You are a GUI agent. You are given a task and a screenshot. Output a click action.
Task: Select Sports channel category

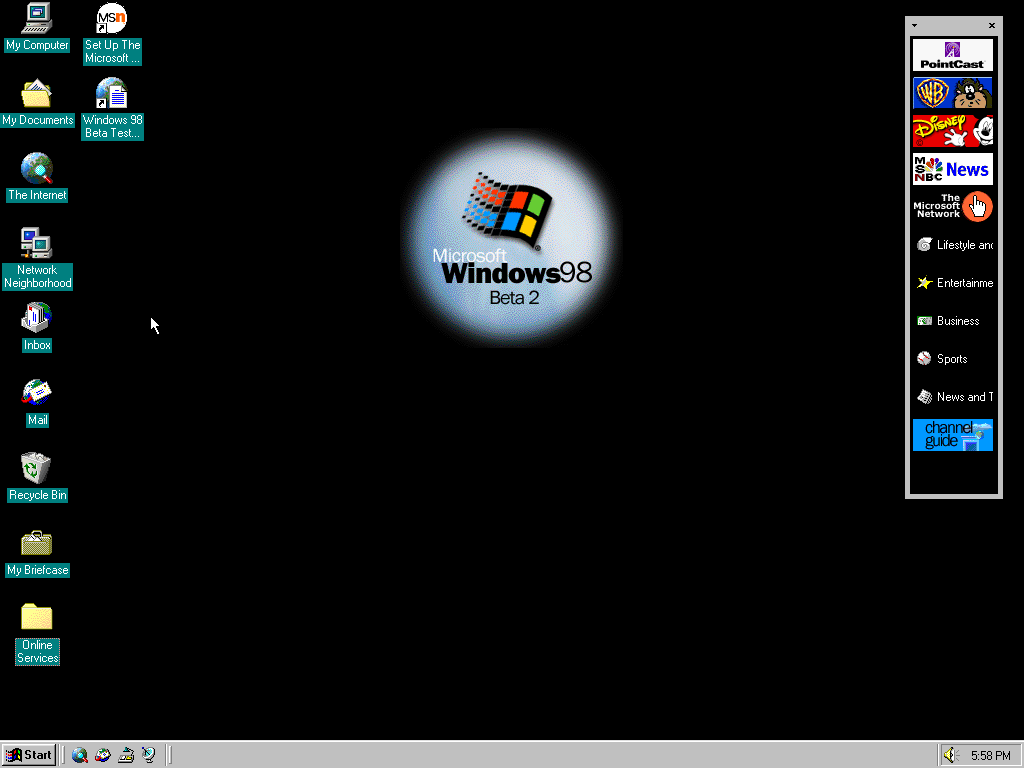pos(953,359)
